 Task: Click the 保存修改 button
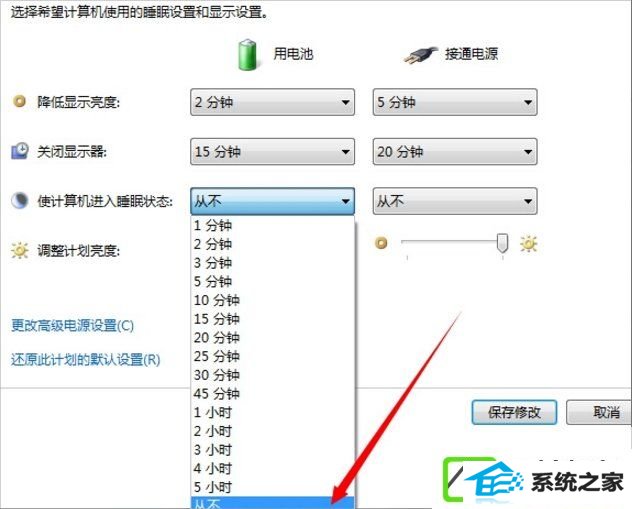514,412
